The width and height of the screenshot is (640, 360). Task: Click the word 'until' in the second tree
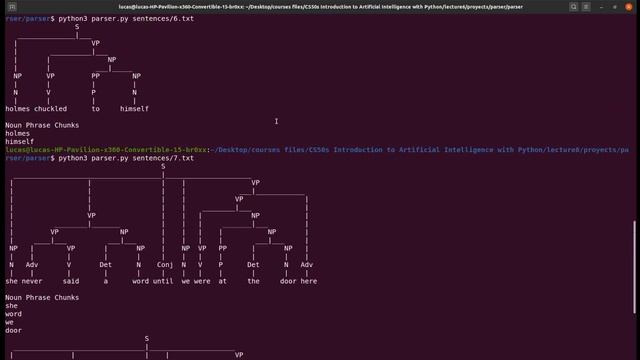[163, 281]
